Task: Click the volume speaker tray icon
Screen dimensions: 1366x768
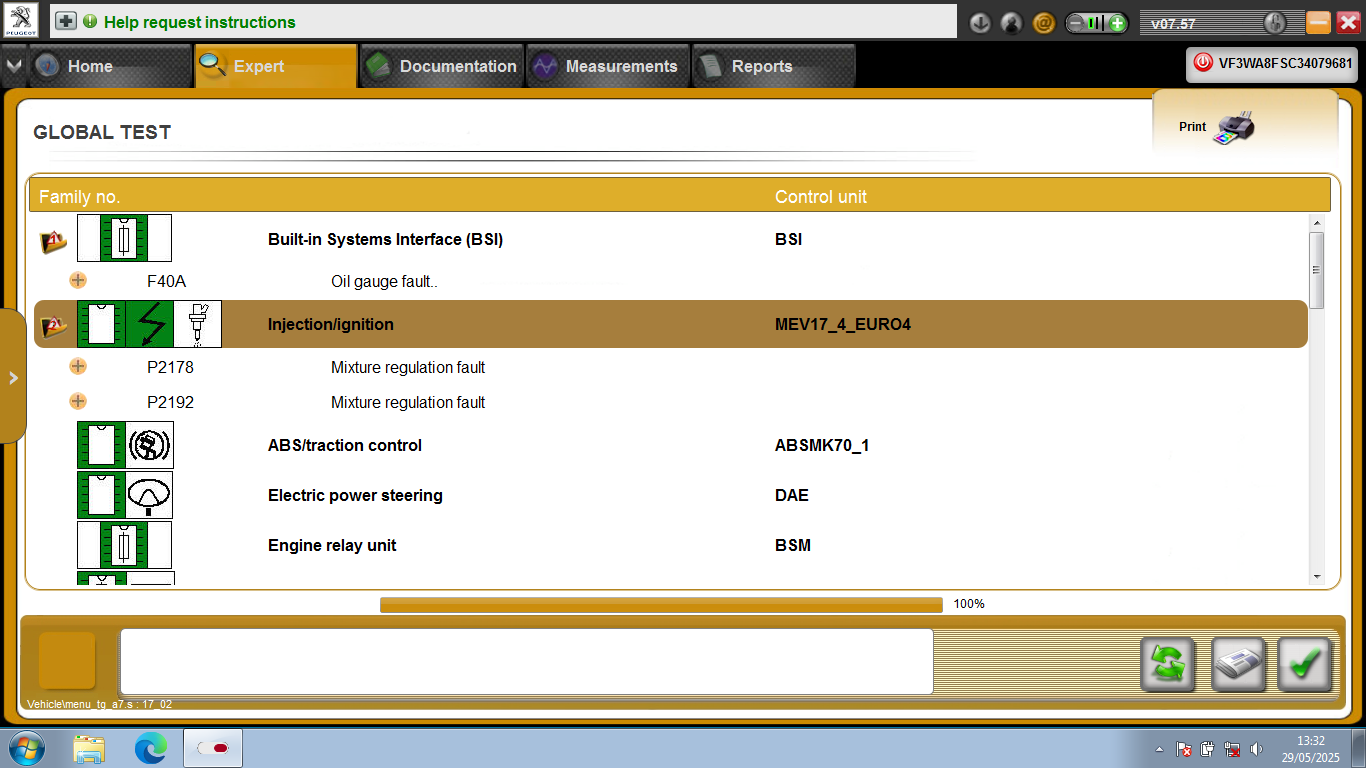Action: click(1257, 749)
